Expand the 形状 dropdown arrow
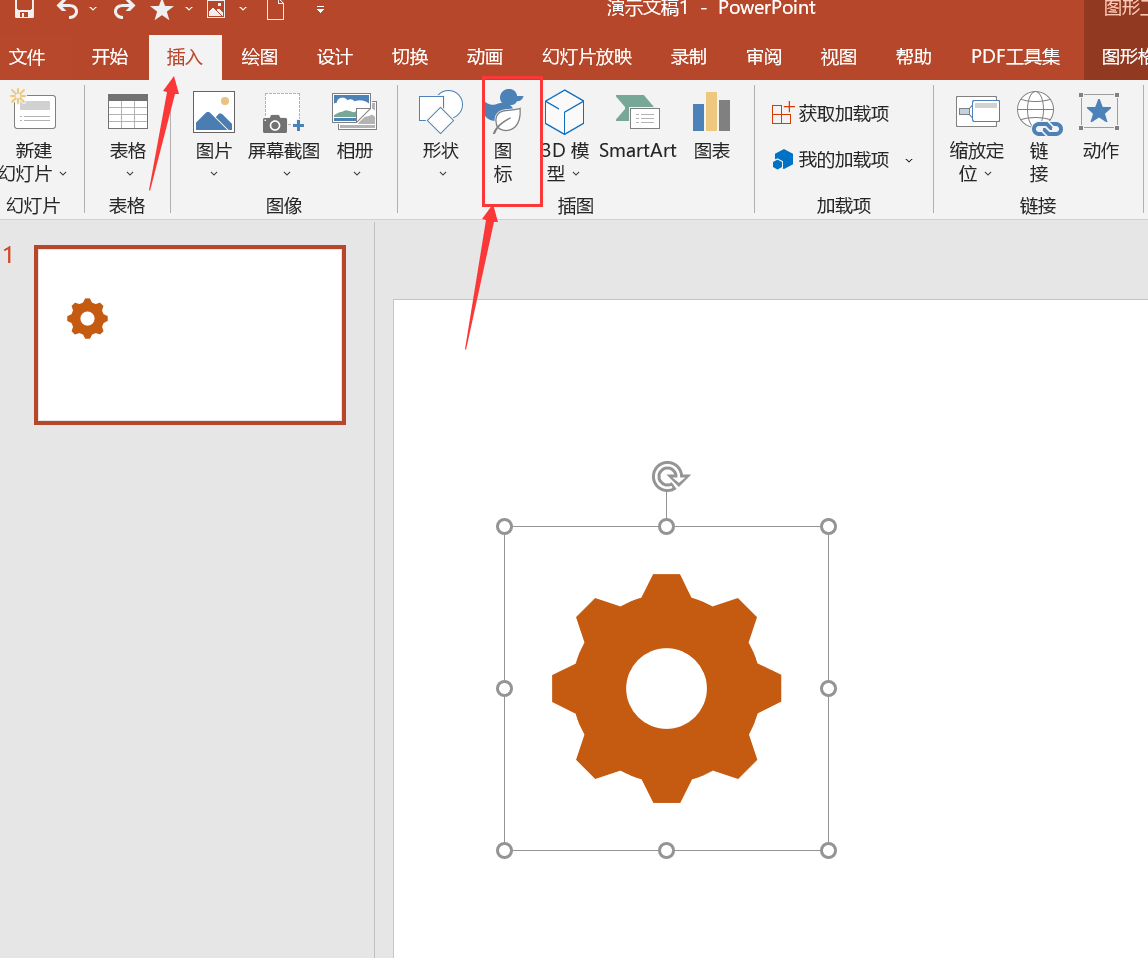This screenshot has width=1148, height=958. pos(443,174)
